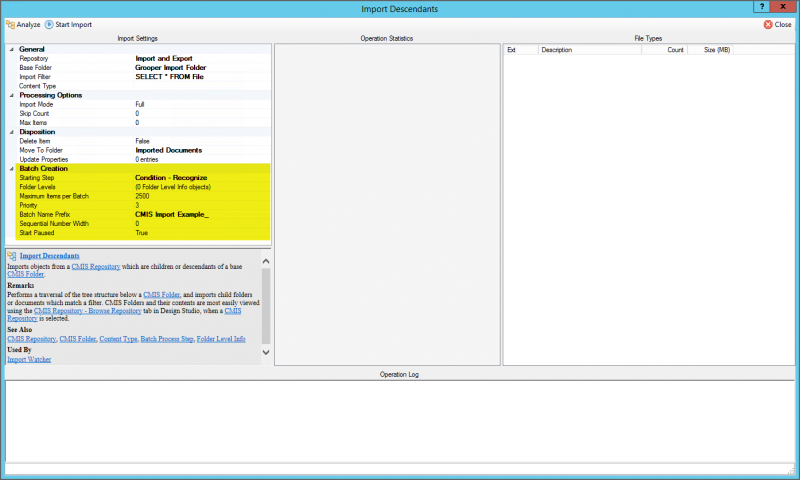Click the red Close icon
The height and width of the screenshot is (480, 800).
[x=768, y=24]
